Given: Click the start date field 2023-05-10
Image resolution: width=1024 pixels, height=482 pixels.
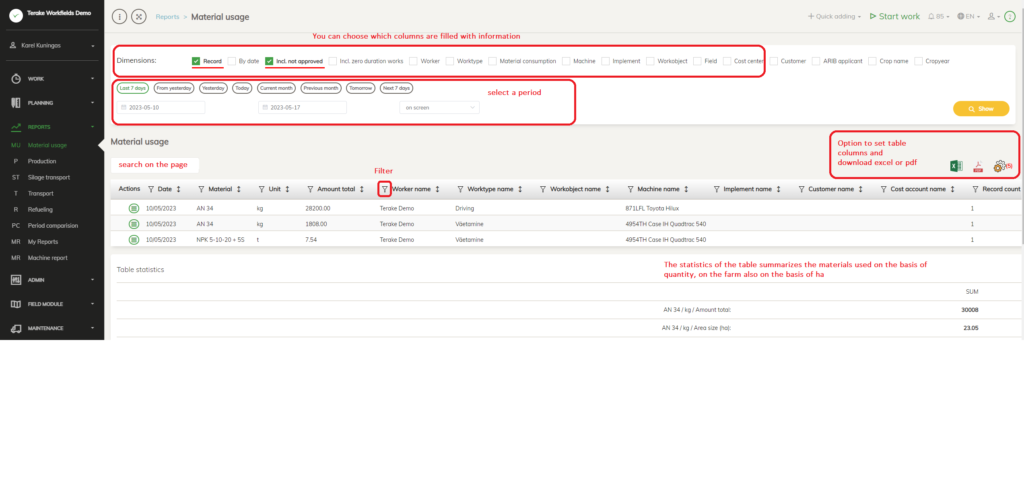Looking at the screenshot, I should click(x=161, y=107).
